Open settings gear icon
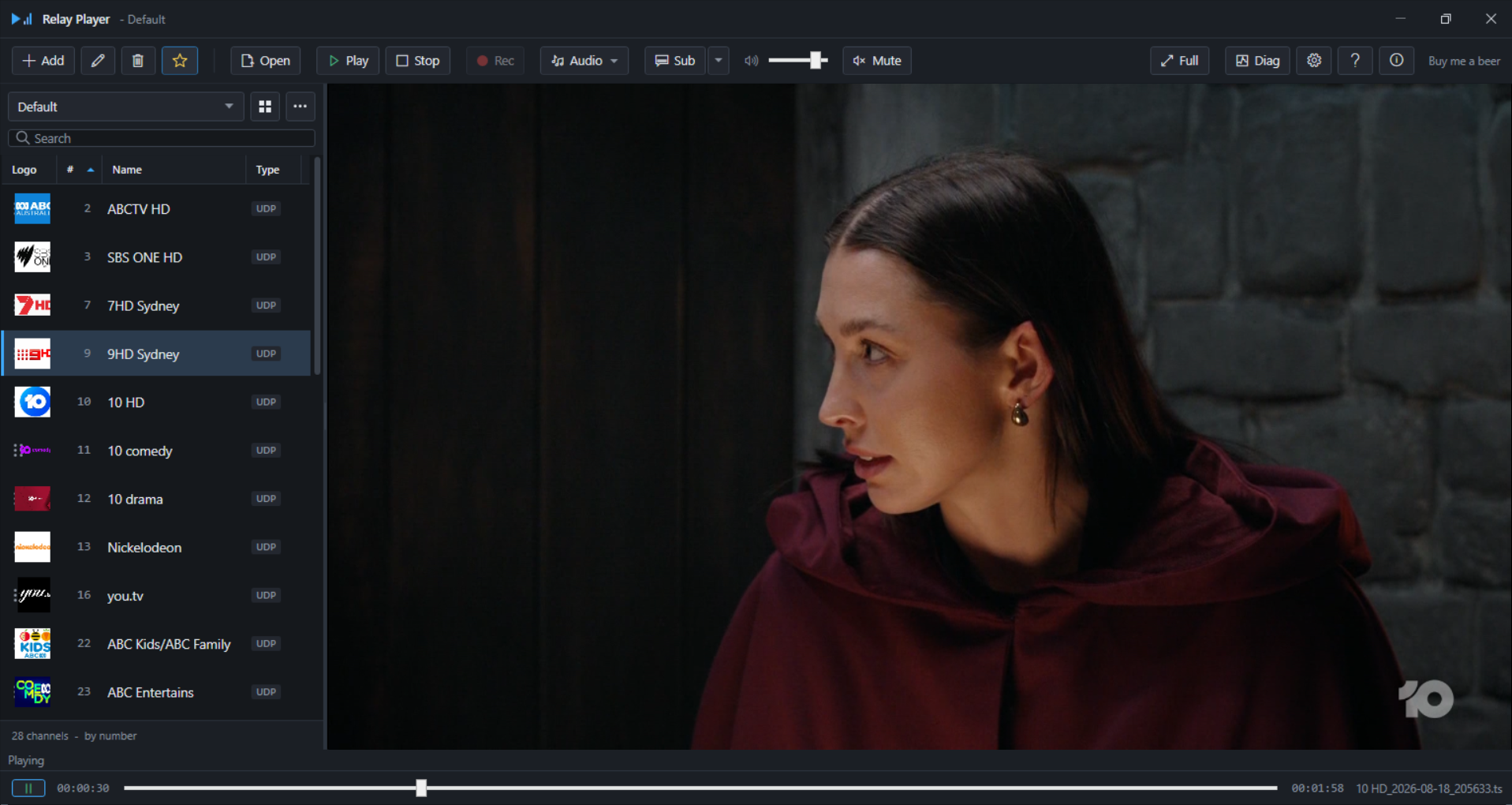The height and width of the screenshot is (805, 1512). [1314, 61]
